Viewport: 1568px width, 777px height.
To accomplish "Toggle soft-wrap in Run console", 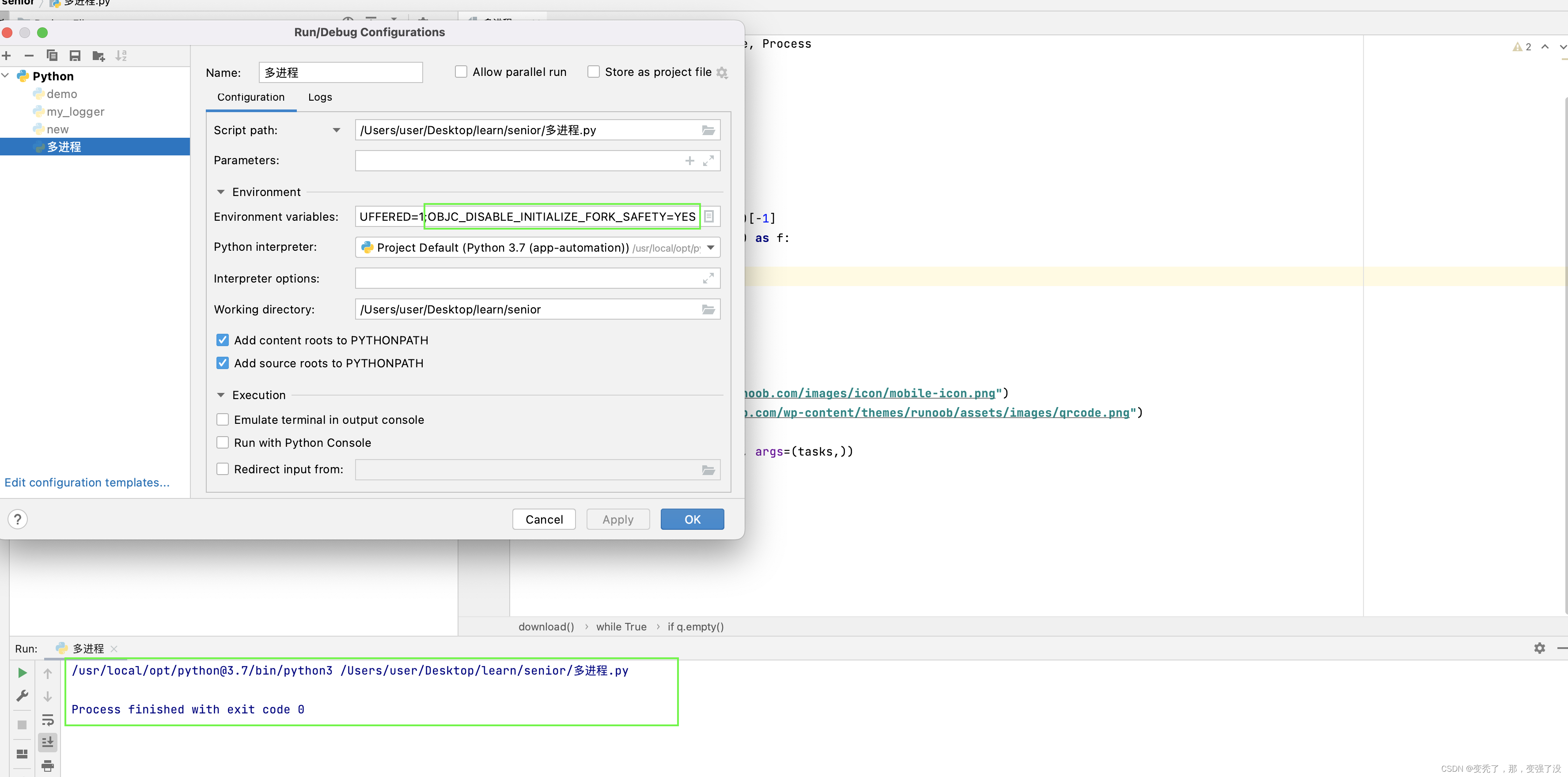I will click(x=47, y=720).
